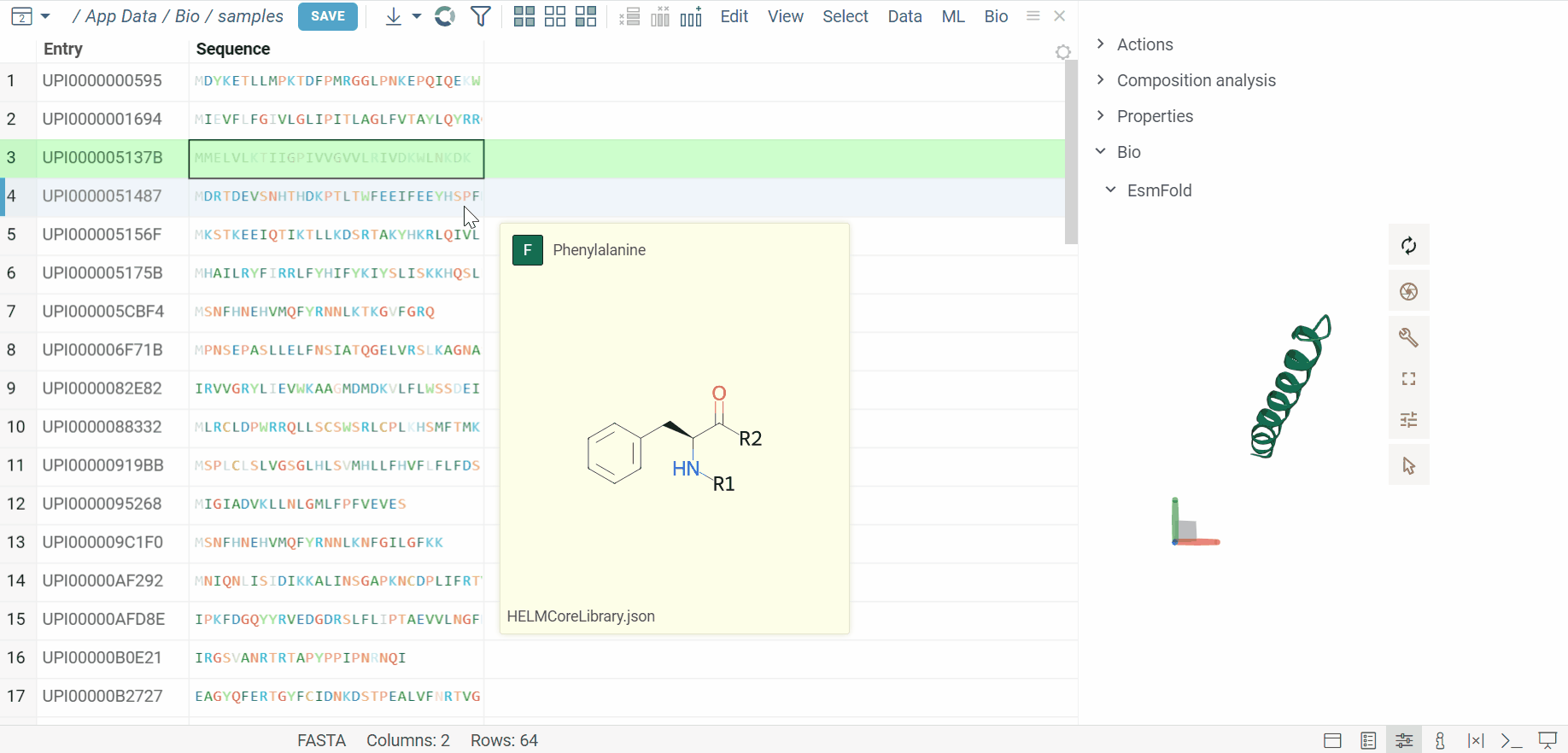1568x753 pixels.
Task: Click the table vertical scrollbar thumb
Action: click(1071, 152)
